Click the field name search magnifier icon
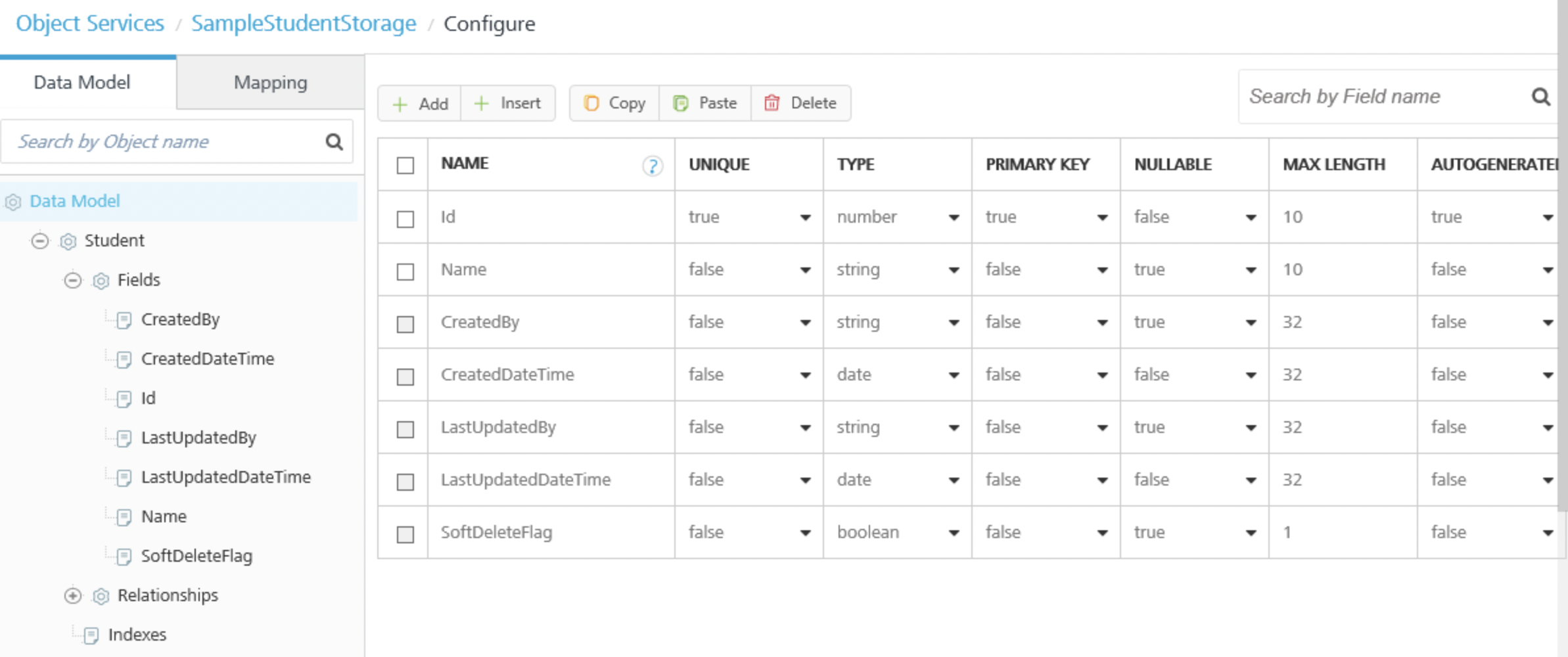1568x657 pixels. coord(1540,97)
